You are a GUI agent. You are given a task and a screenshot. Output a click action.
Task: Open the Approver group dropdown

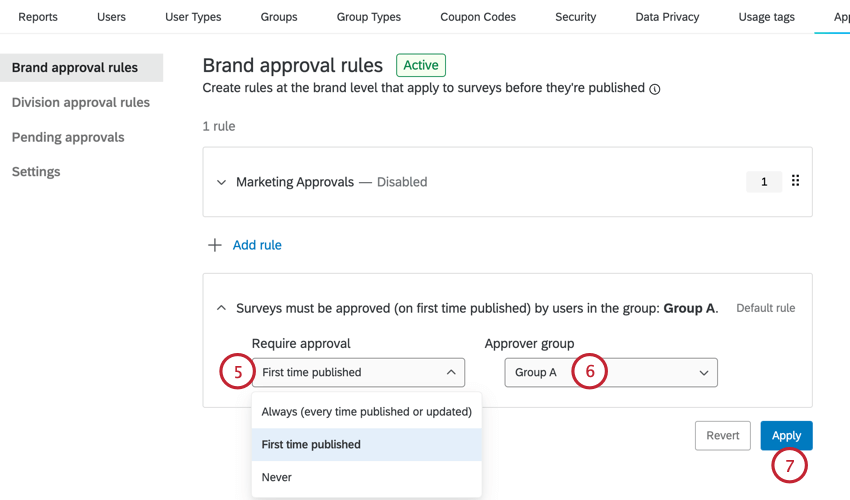click(x=610, y=372)
